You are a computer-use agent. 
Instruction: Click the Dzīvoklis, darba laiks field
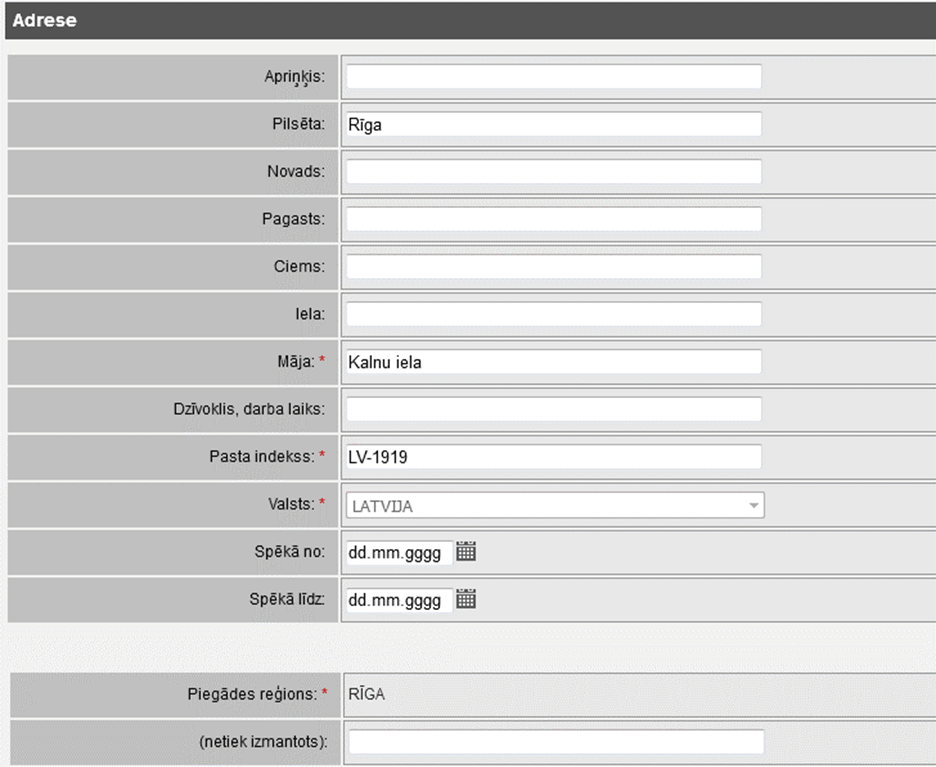553,409
